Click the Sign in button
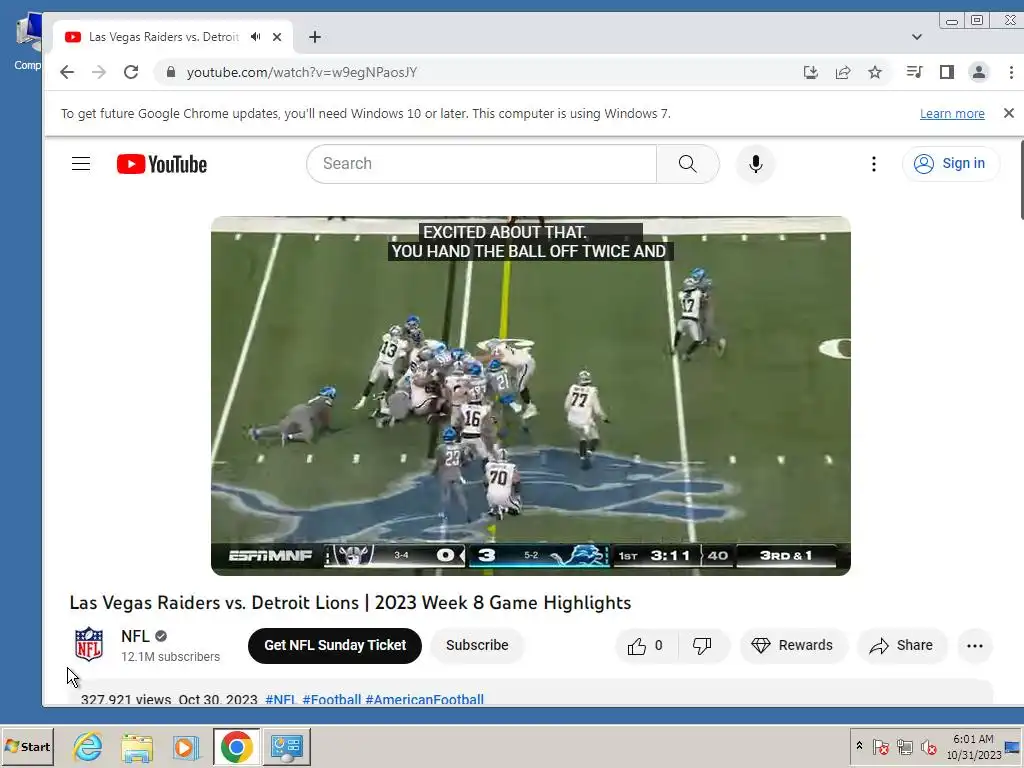1024x768 pixels. point(950,163)
